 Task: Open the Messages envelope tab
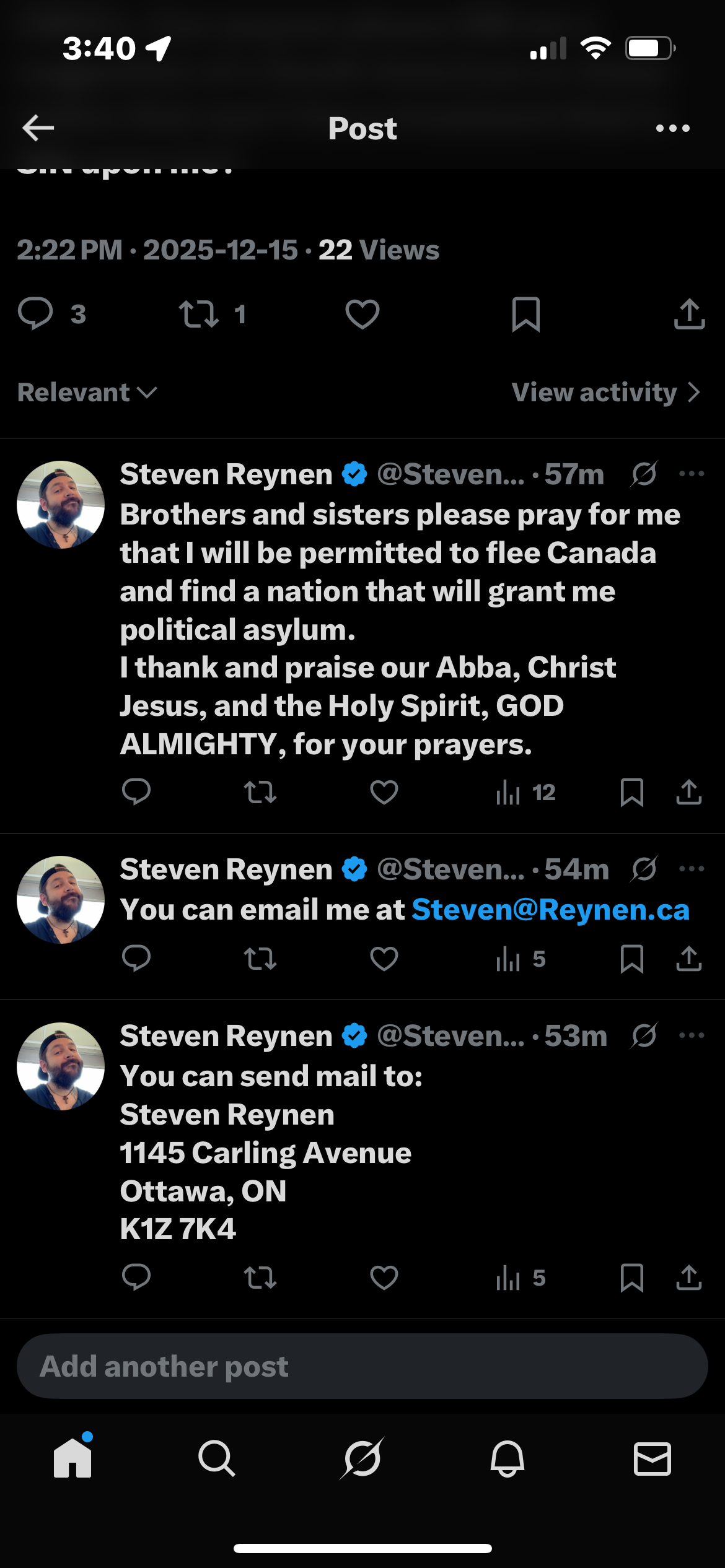[x=652, y=1458]
